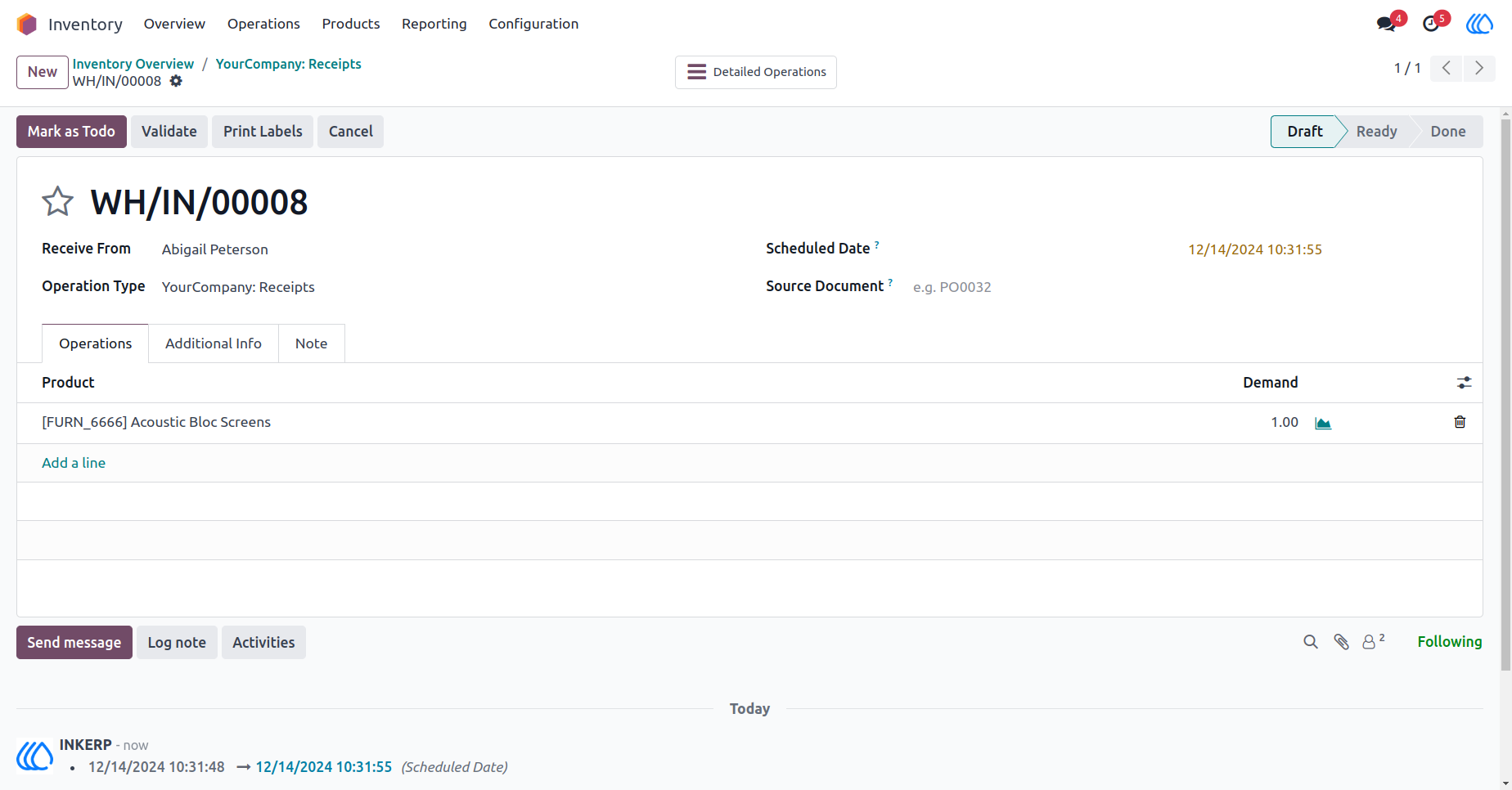Click the WH/IN/00008 reference title
The height and width of the screenshot is (790, 1512).
(x=199, y=202)
